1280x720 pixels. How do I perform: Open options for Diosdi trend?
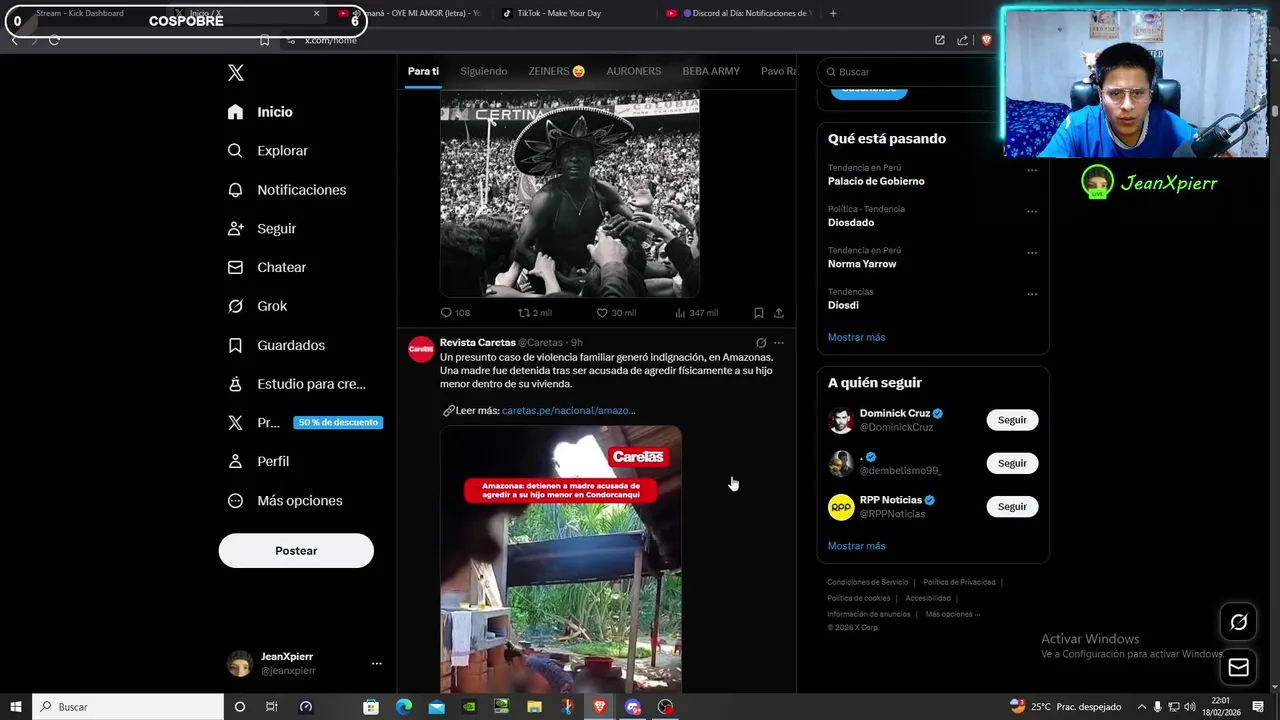1032,294
